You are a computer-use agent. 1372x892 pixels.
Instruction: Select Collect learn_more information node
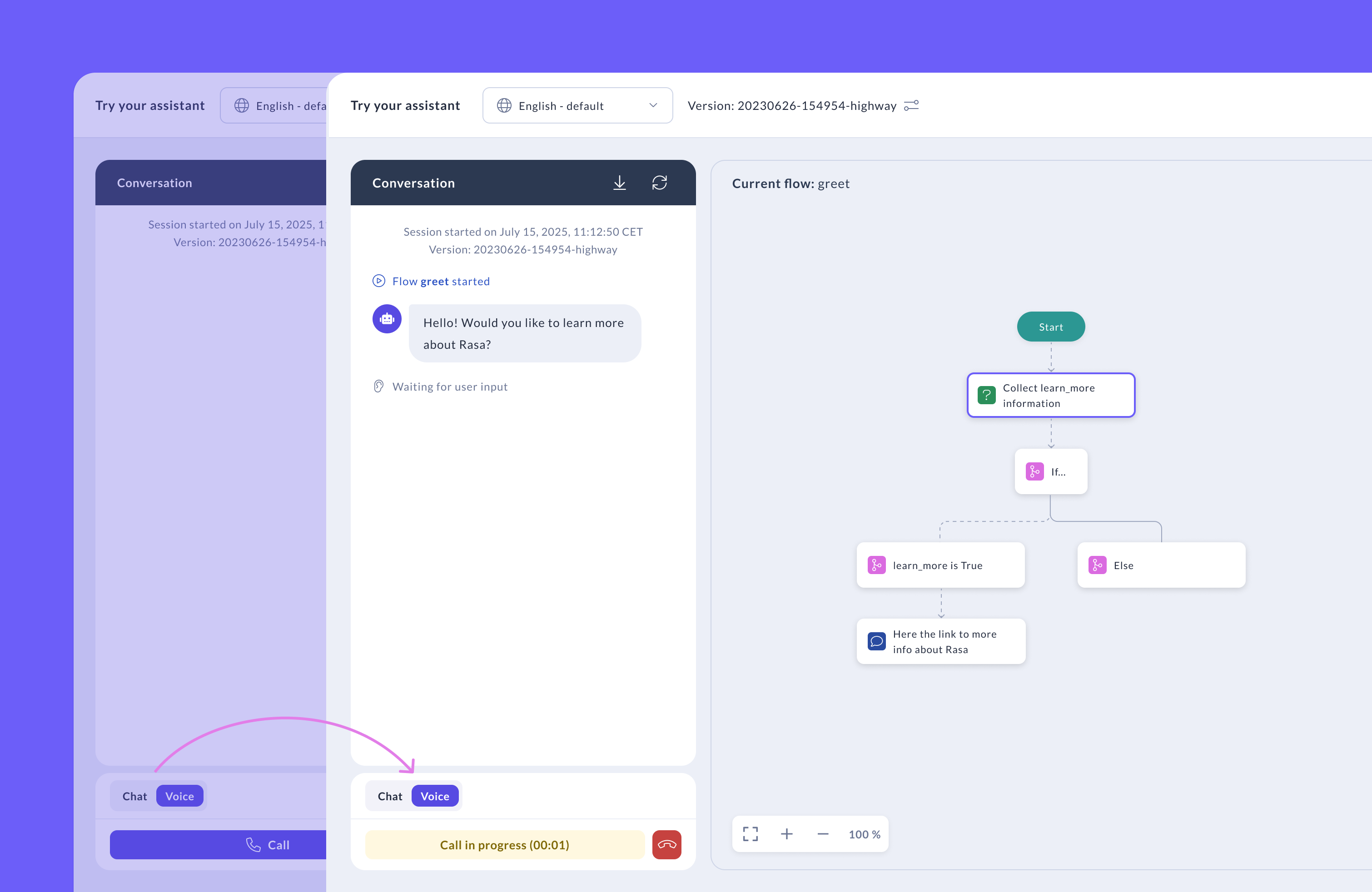pos(1050,395)
